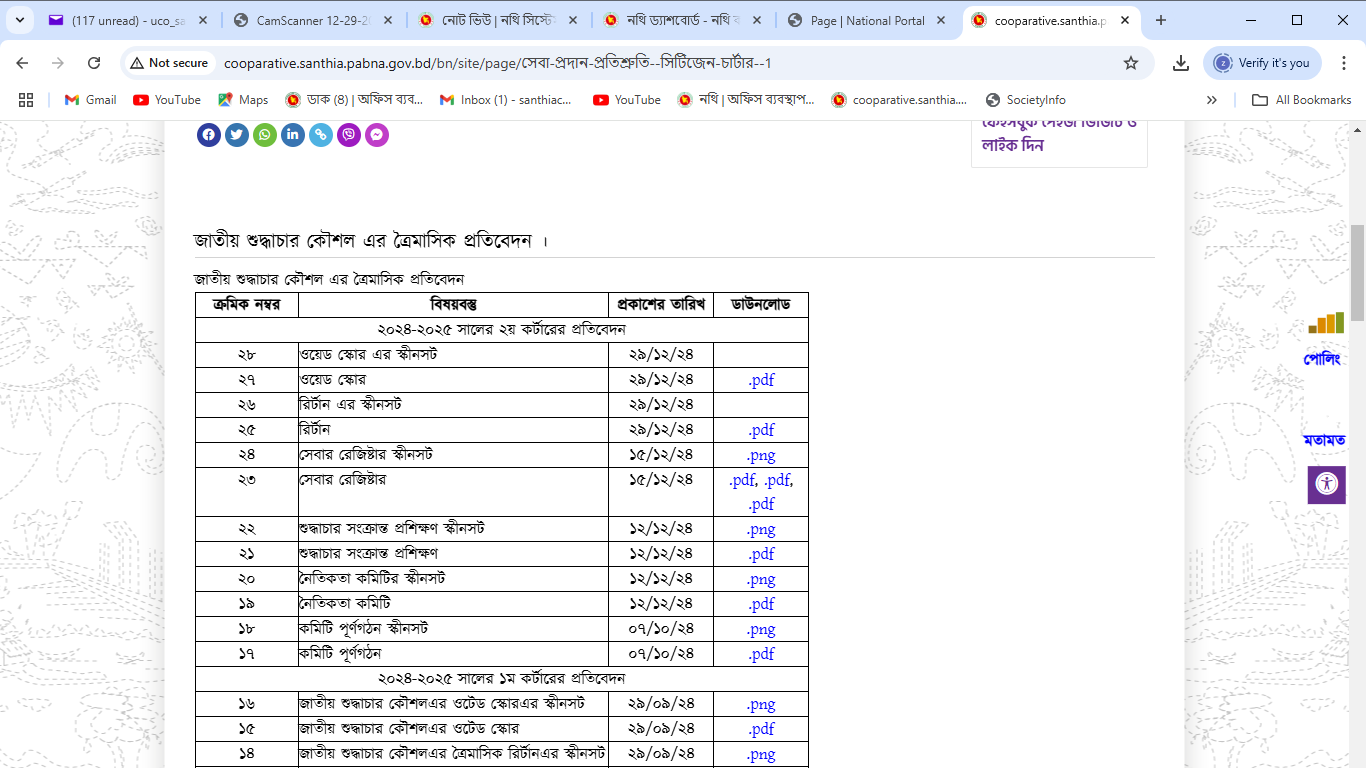Open the .png link for row ২৪

pyautogui.click(x=761, y=455)
